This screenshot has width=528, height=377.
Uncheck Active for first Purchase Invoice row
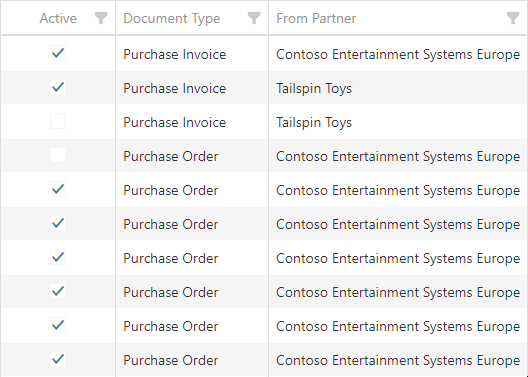[x=58, y=53]
